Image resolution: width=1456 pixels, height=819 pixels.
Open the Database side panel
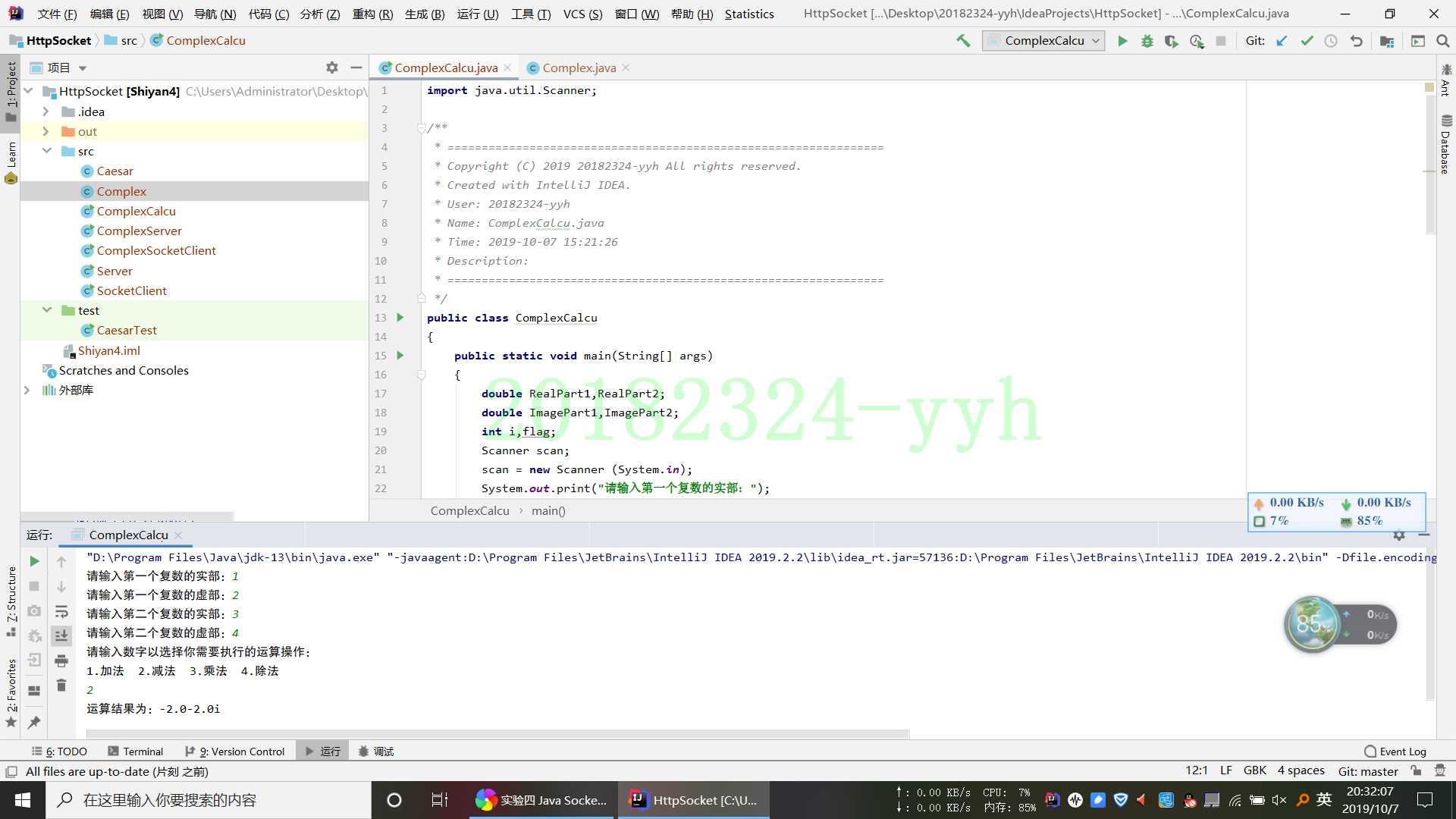point(1445,145)
